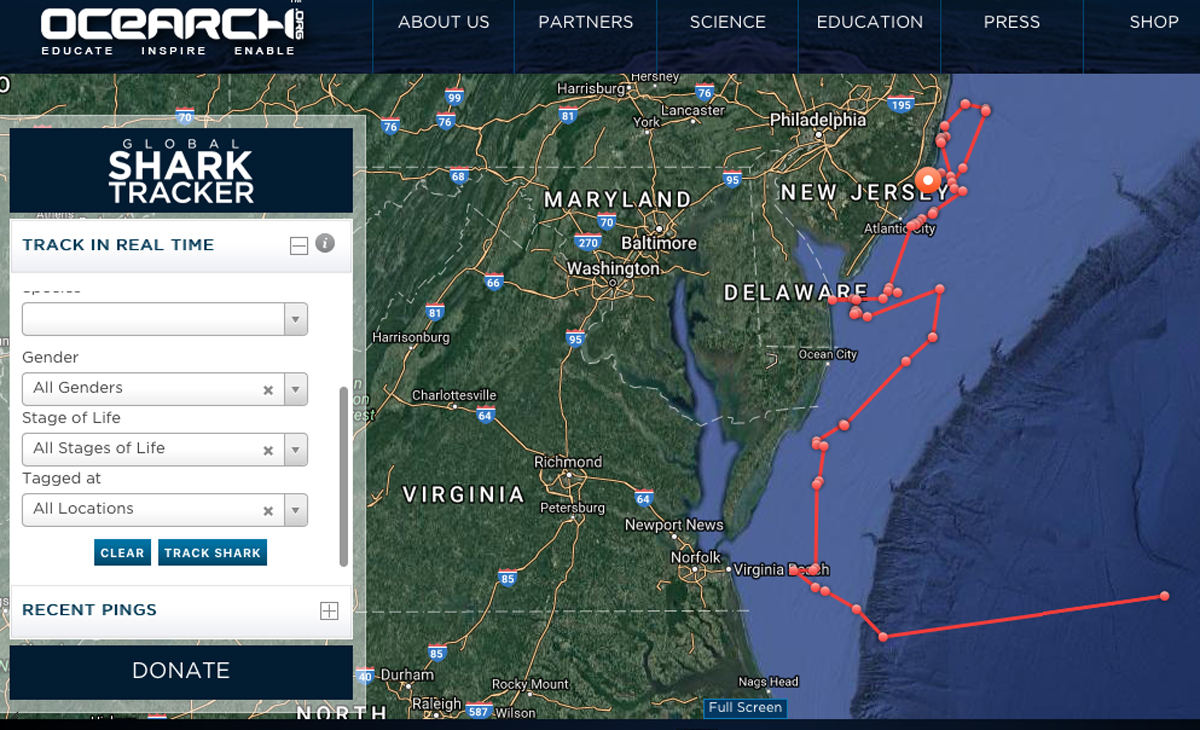Switch the map to Full Screen
The width and height of the screenshot is (1200, 730).
pyautogui.click(x=745, y=707)
